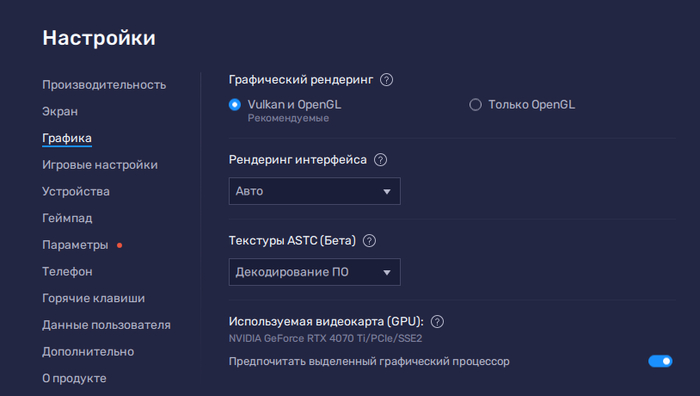This screenshot has height=396, width=700.
Task: Open О продукте section
Action: 75,379
